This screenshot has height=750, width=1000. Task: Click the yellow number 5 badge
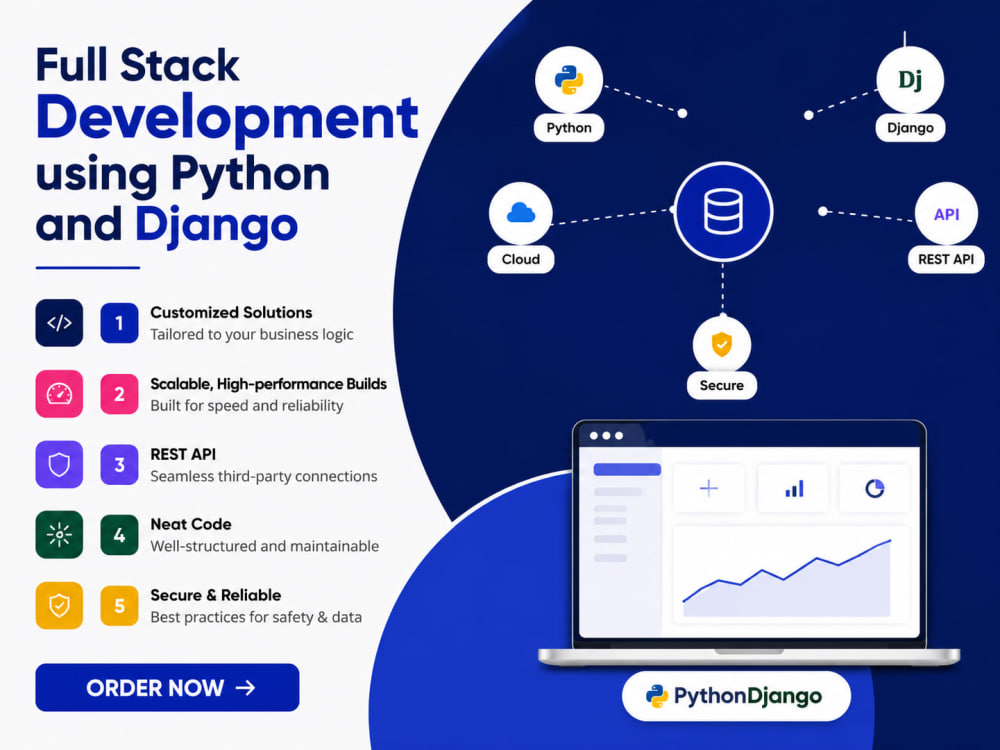tap(119, 606)
